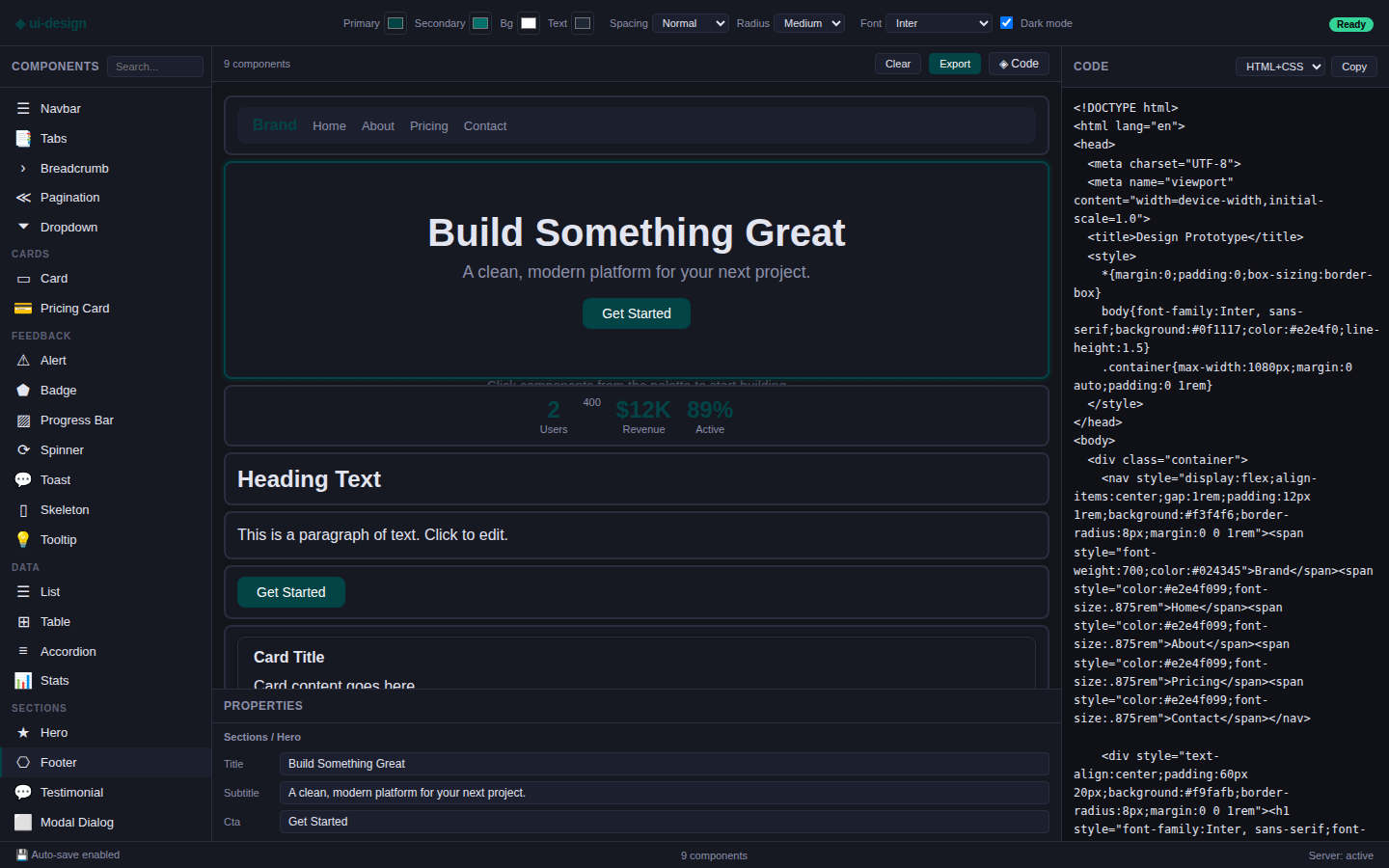Open the Text color swatch
The height and width of the screenshot is (868, 1389).
583,23
